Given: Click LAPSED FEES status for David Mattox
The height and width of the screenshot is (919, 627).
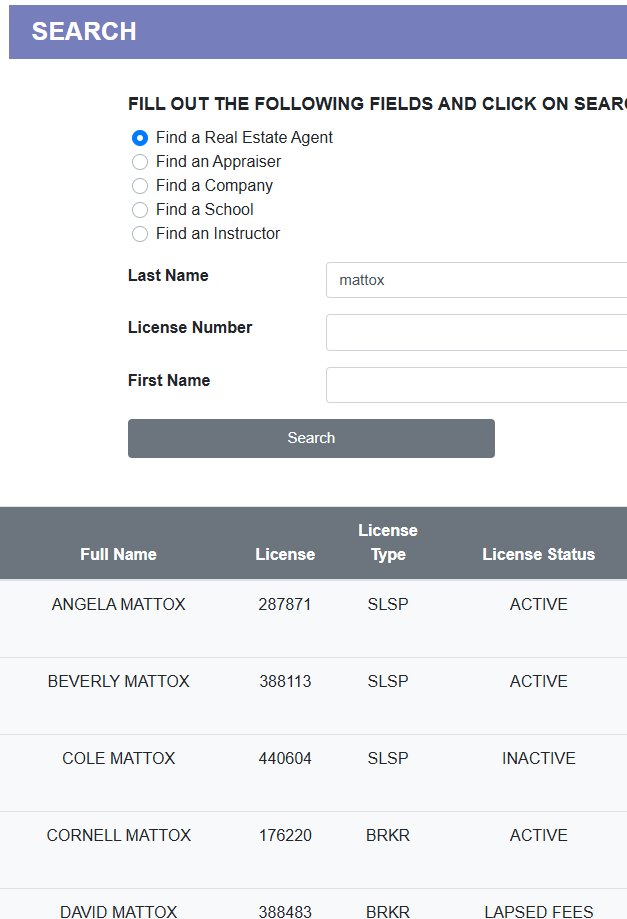Looking at the screenshot, I should pos(539,911).
